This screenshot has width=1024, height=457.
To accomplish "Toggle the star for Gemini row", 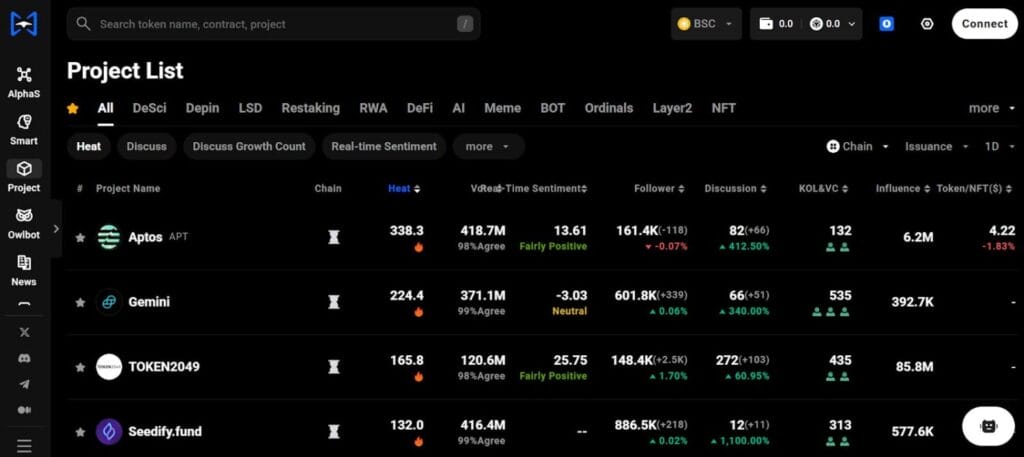I will coord(80,302).
